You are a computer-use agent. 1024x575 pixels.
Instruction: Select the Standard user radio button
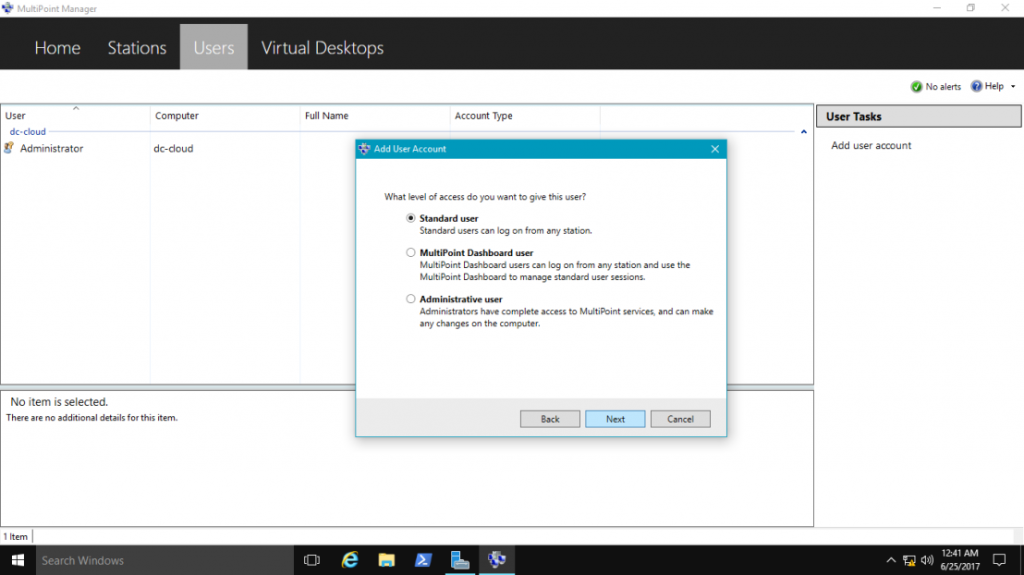[410, 218]
